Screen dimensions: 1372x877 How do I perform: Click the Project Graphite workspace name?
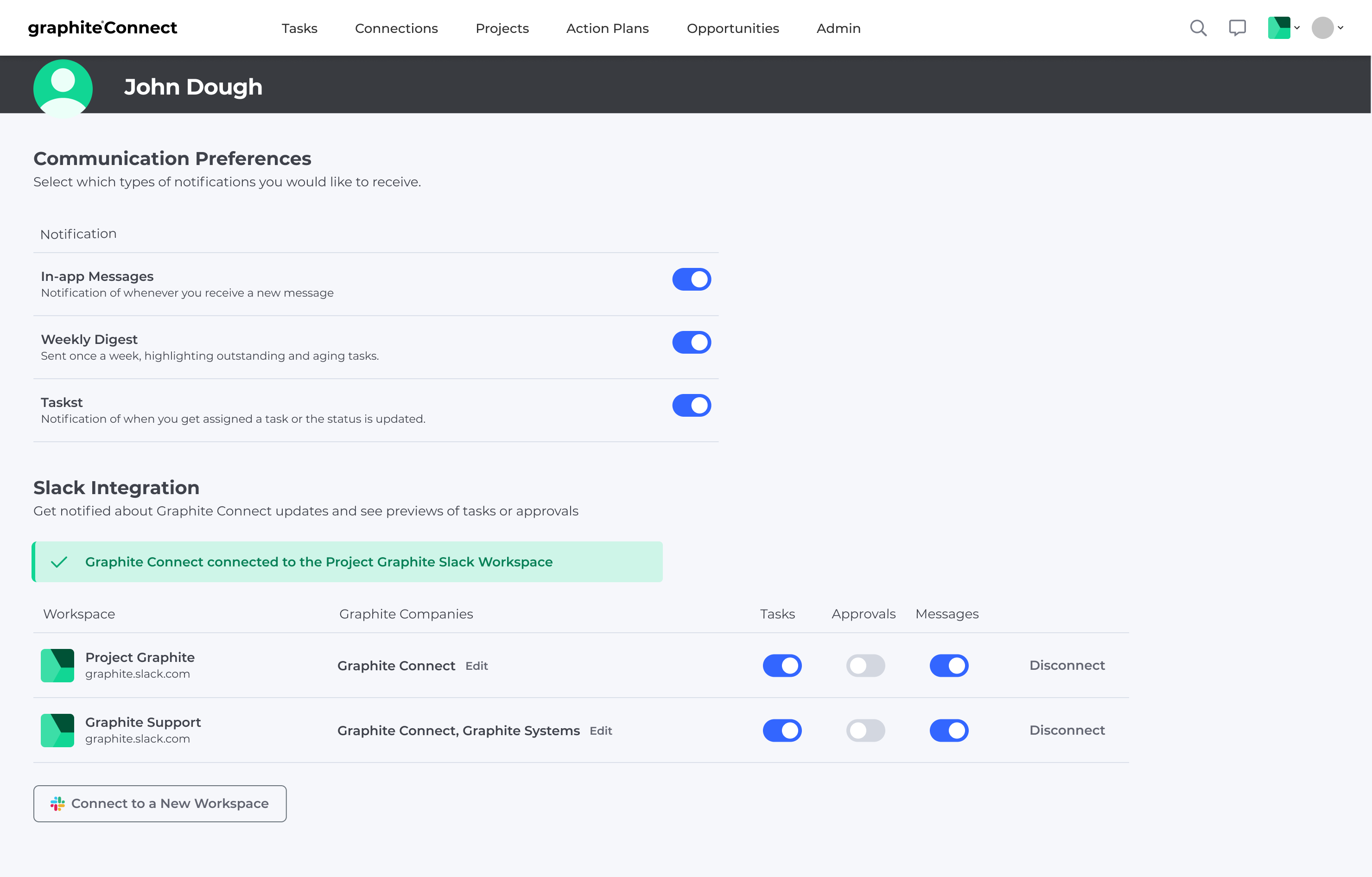click(x=140, y=657)
